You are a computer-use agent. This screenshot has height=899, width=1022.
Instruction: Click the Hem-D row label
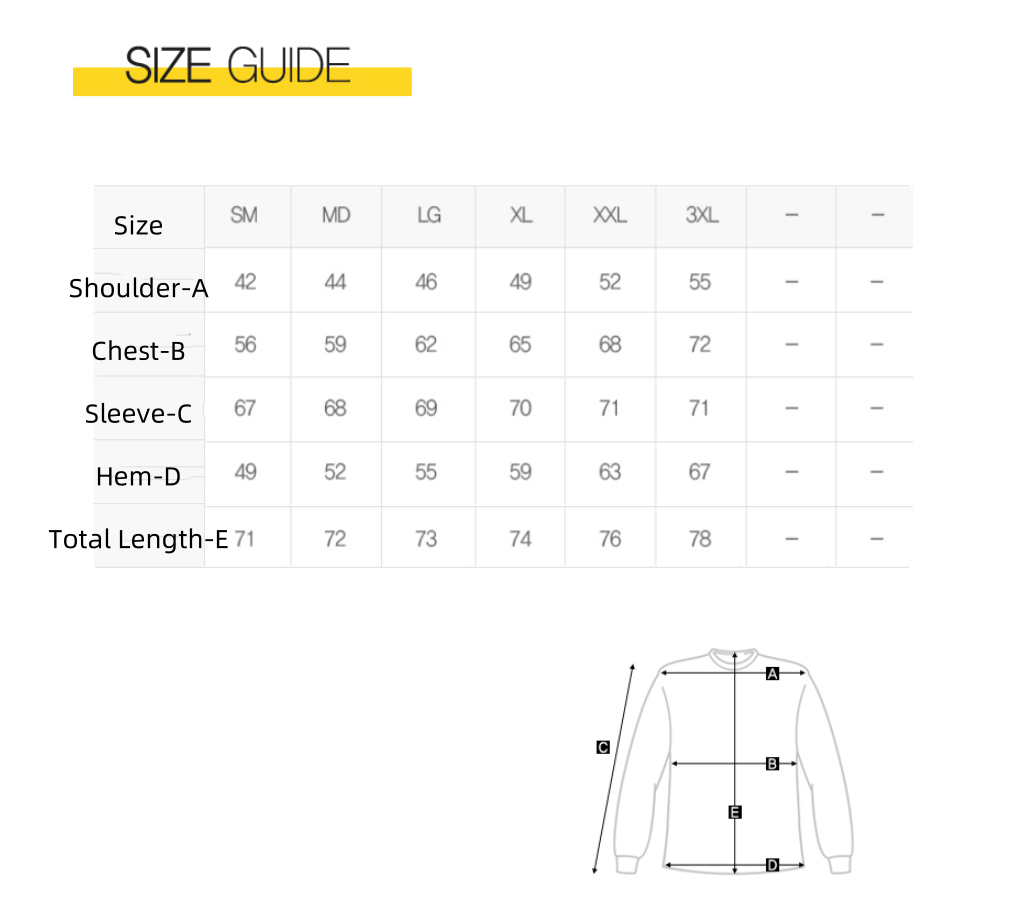(139, 476)
